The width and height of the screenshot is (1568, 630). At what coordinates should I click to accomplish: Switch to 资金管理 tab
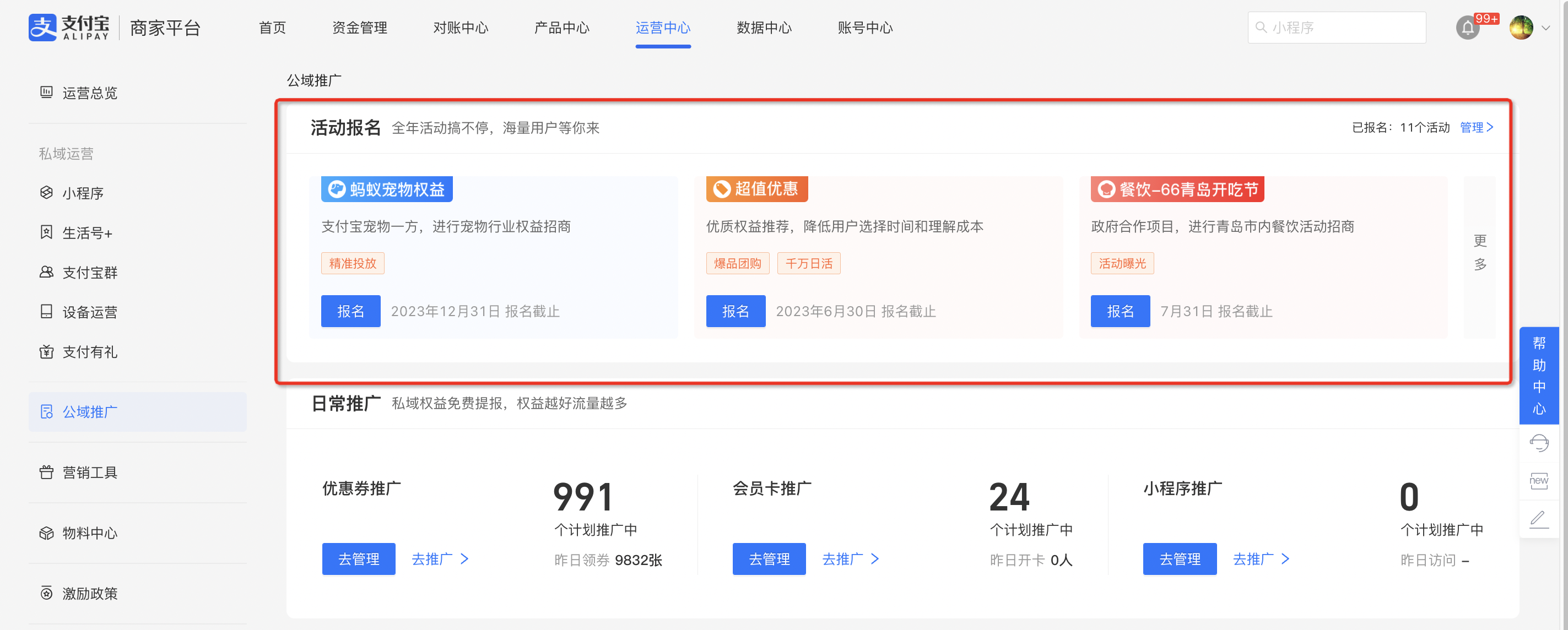tap(359, 28)
